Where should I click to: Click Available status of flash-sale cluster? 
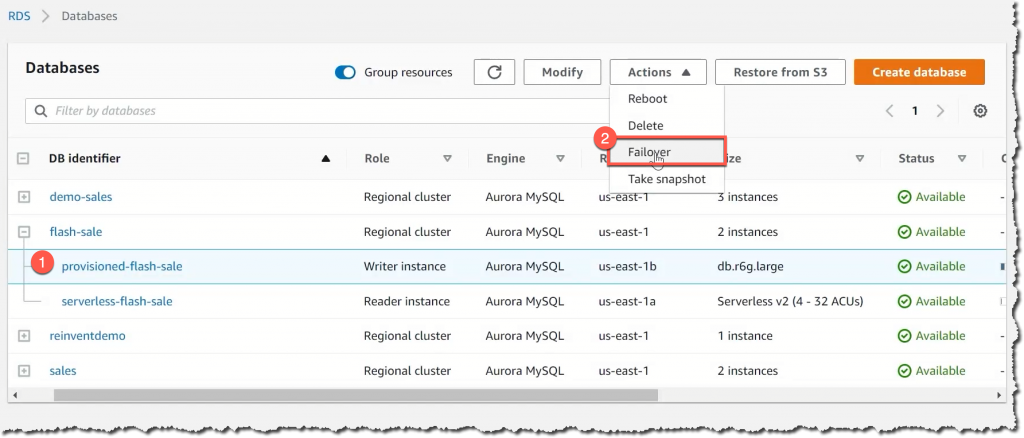point(932,232)
